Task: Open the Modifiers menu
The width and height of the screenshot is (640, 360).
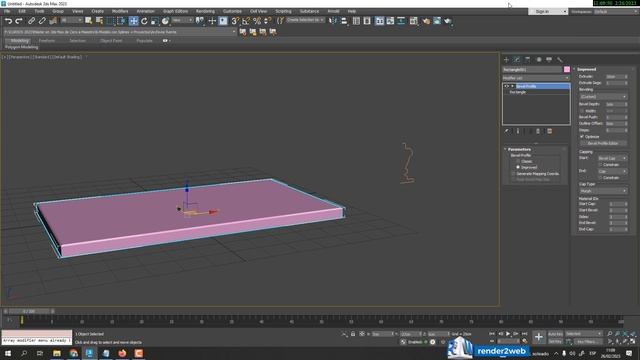Action: click(x=120, y=11)
